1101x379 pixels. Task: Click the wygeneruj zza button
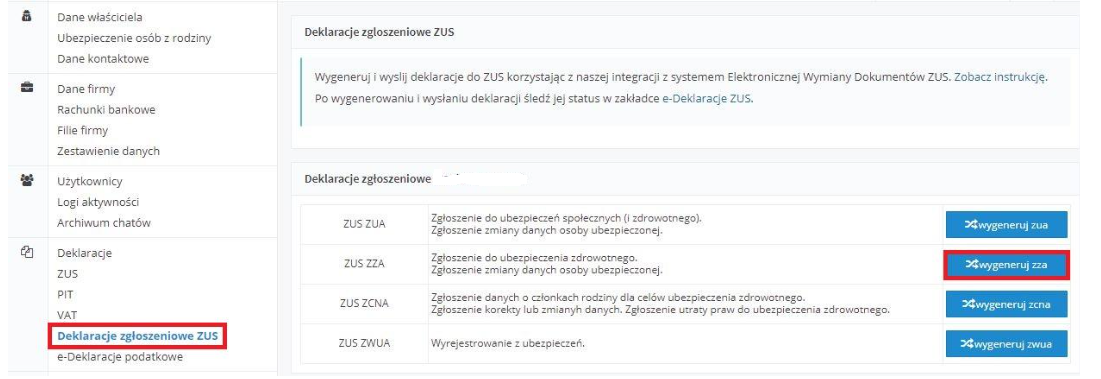tap(1006, 264)
